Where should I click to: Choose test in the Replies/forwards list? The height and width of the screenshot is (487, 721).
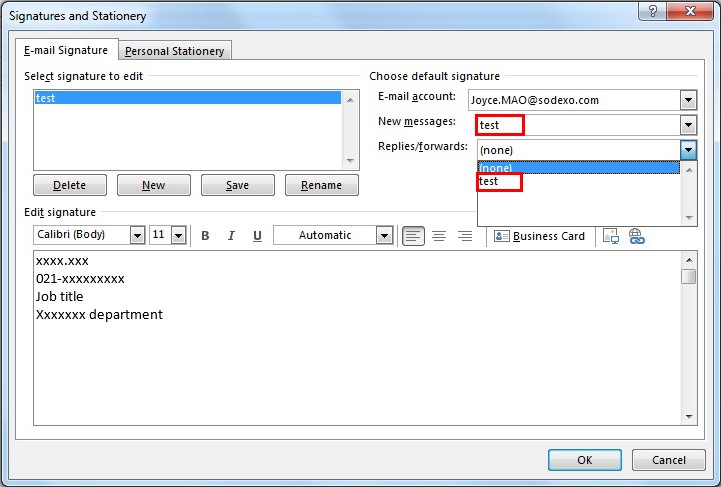(578, 181)
